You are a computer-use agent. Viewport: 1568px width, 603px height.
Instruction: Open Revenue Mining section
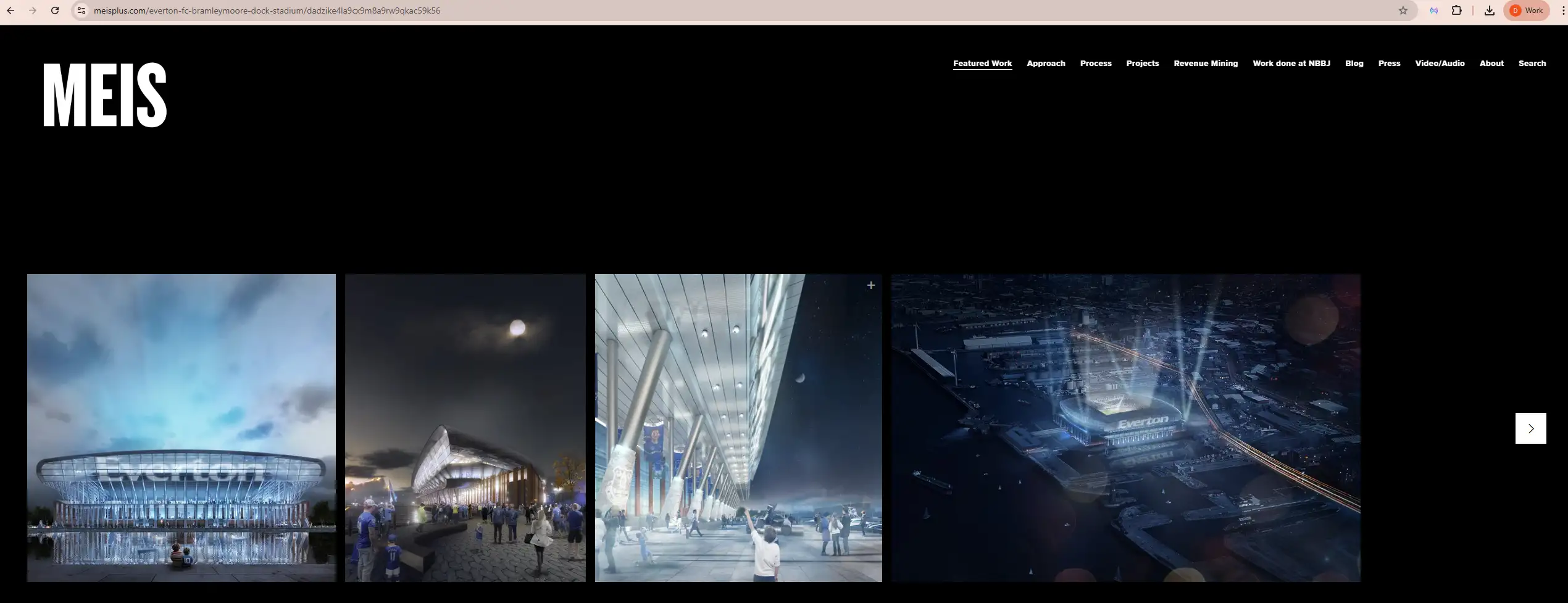1206,64
